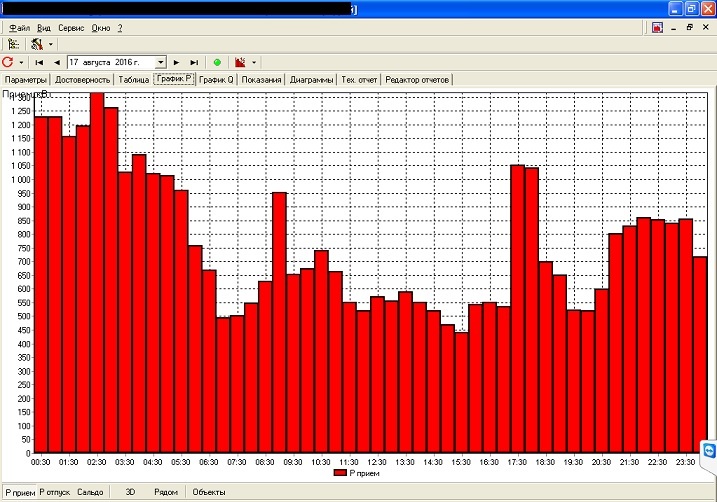Switch to Редактор отчетов tab

(x=417, y=80)
